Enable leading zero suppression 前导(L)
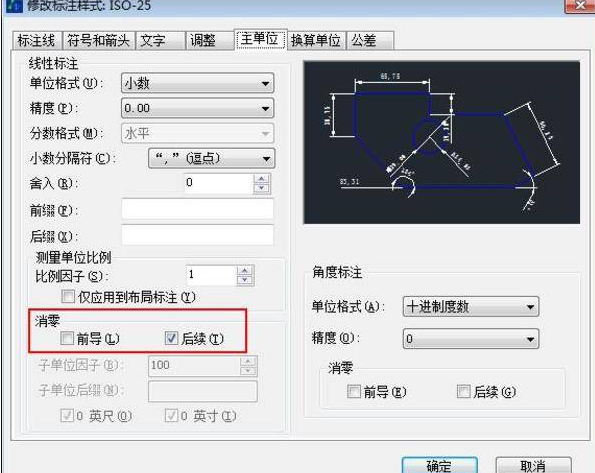Image resolution: width=595 pixels, height=473 pixels. 67,338
